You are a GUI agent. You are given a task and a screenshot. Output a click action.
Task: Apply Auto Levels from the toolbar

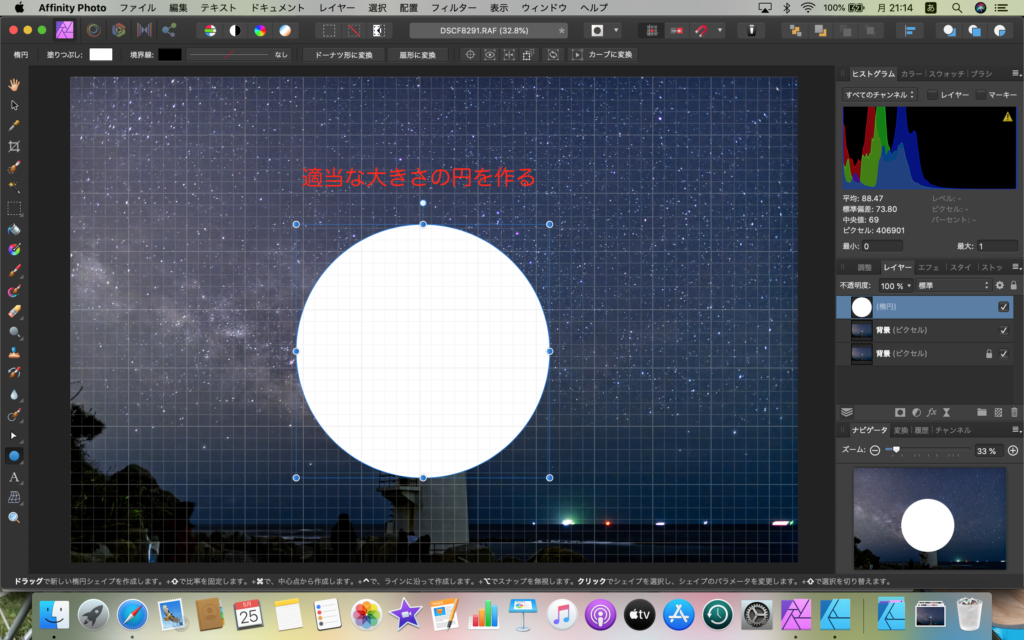(x=210, y=30)
